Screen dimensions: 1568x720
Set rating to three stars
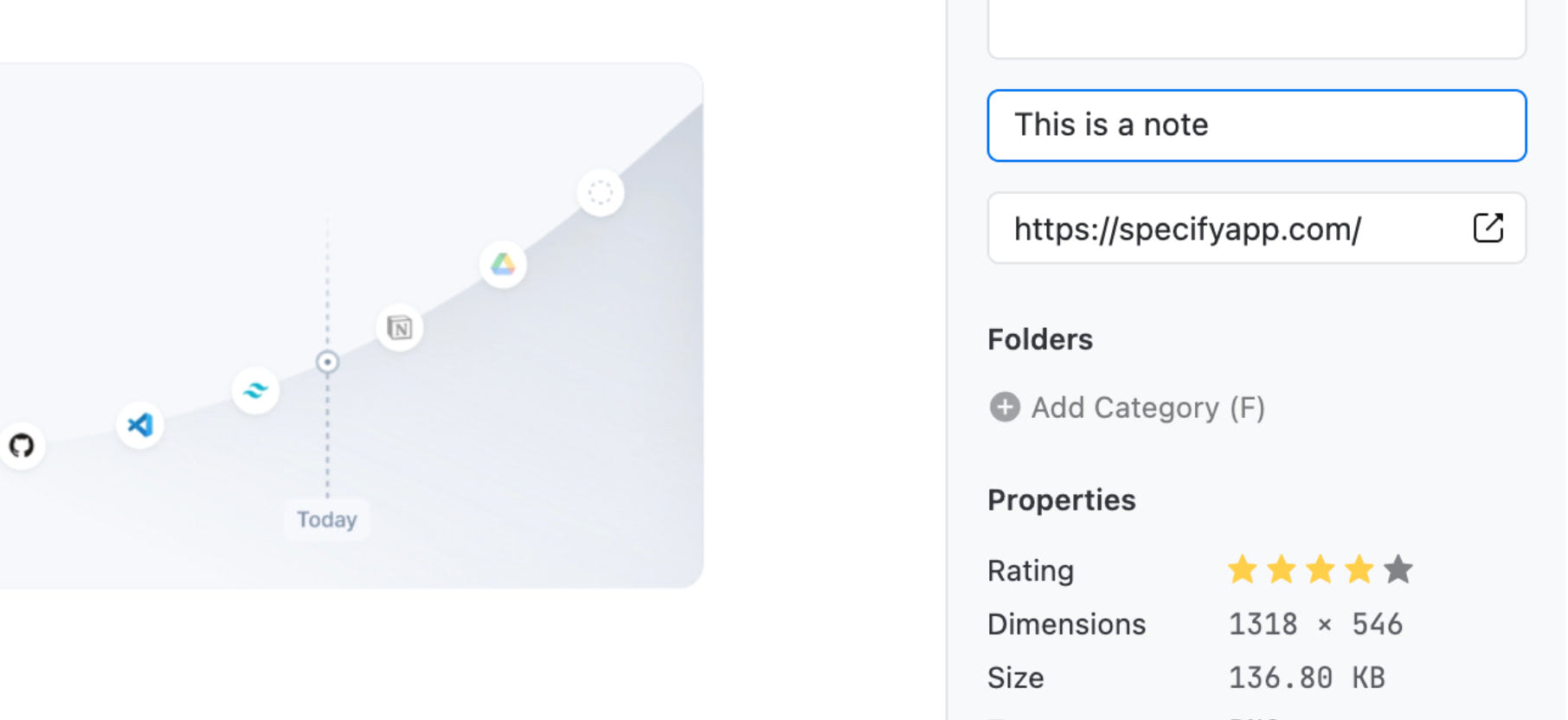pyautogui.click(x=1321, y=569)
